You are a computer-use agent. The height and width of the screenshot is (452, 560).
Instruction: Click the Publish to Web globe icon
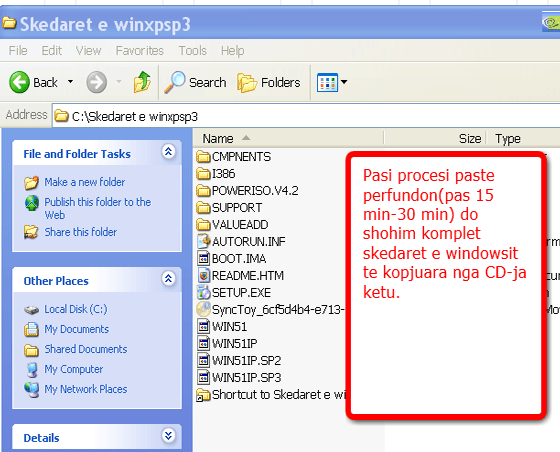pyautogui.click(x=31, y=203)
